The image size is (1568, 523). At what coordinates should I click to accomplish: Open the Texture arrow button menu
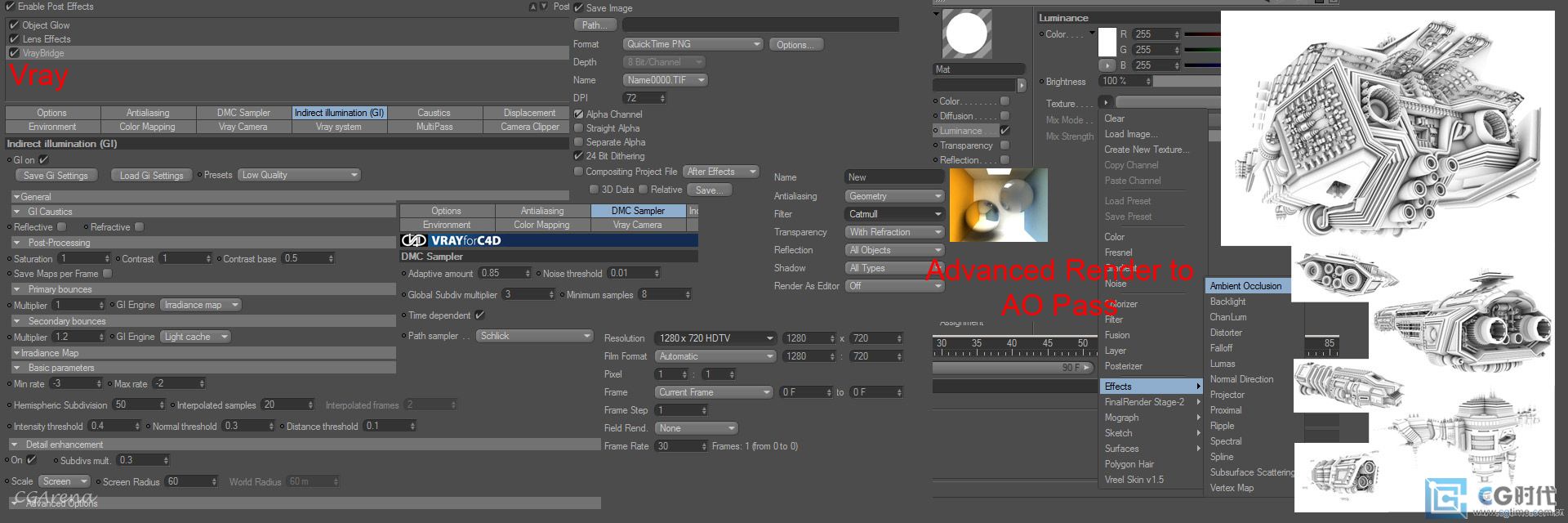[1106, 103]
